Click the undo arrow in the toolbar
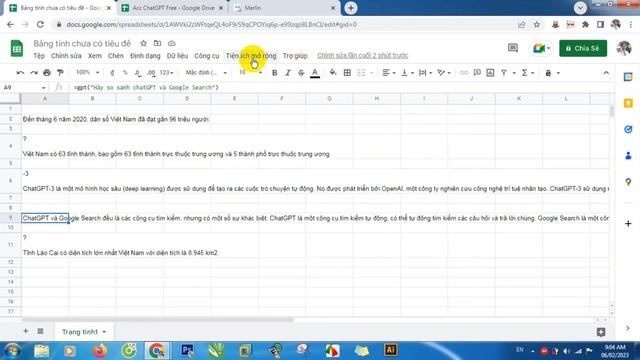This screenshot has height=360, width=640. (20, 73)
